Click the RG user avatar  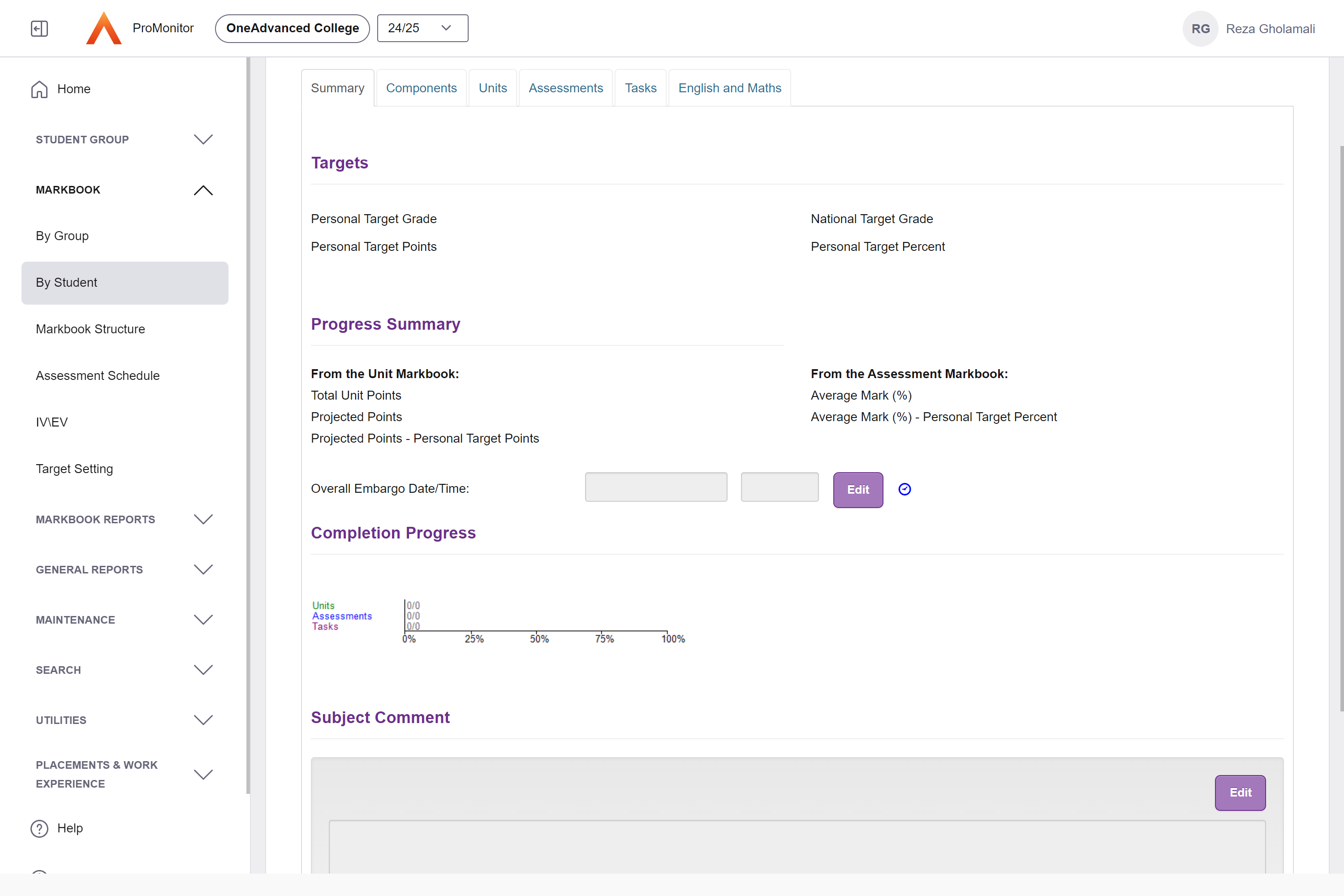pos(1200,29)
